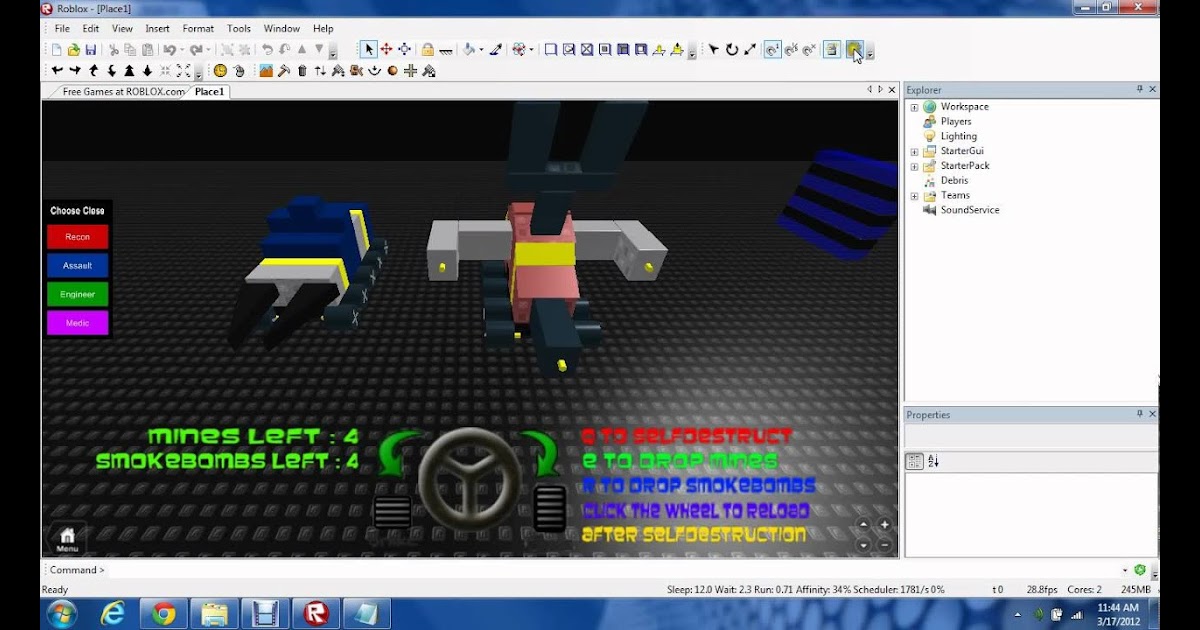The image size is (1200, 630).
Task: Choose the magenta Medic class button
Action: 77,323
